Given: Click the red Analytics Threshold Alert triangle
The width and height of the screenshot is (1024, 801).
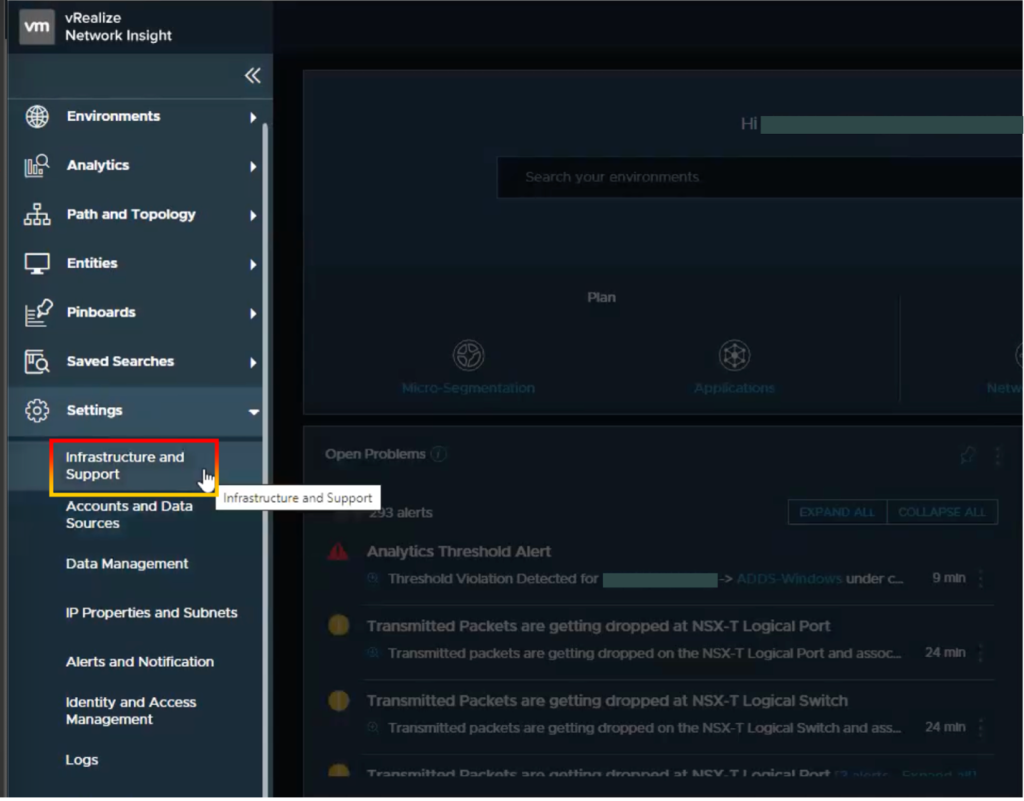Looking at the screenshot, I should pyautogui.click(x=338, y=553).
